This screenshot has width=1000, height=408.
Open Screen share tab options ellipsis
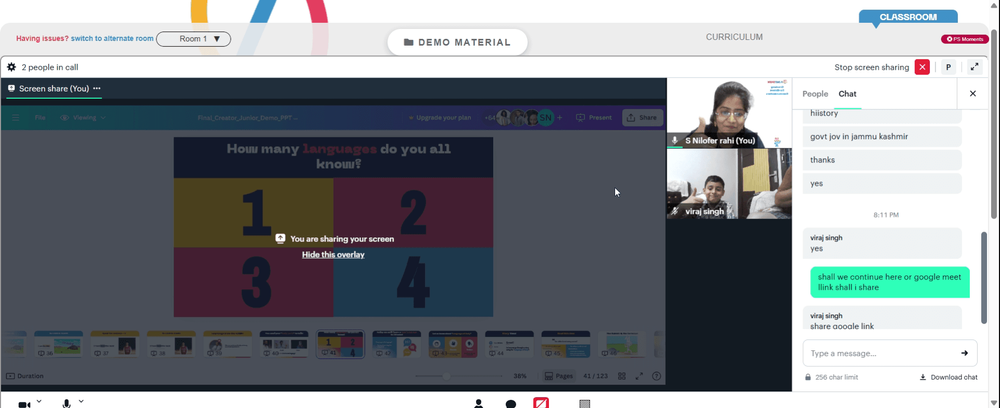[x=96, y=89]
